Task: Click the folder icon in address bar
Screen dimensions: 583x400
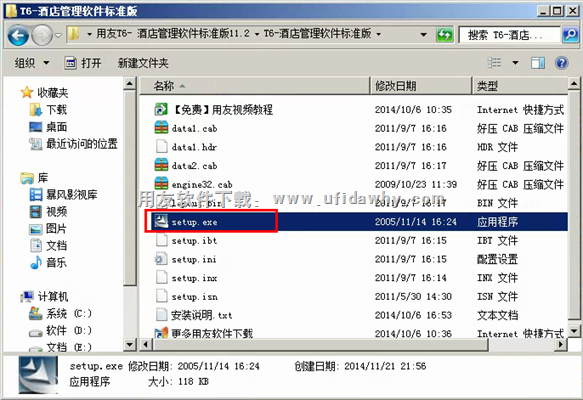Action: (74, 34)
